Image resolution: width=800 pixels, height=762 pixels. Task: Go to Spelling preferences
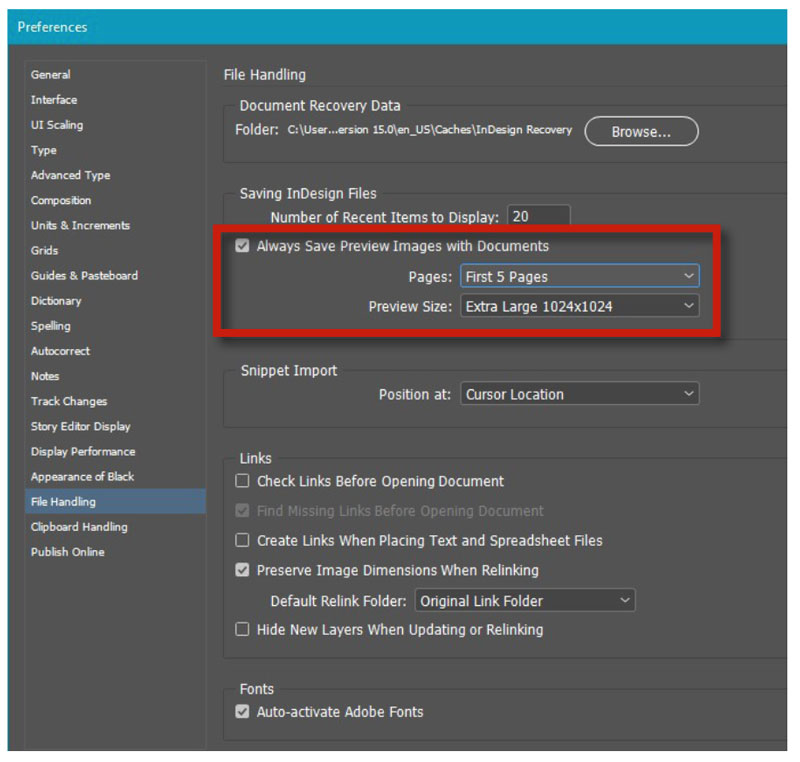[x=51, y=326]
